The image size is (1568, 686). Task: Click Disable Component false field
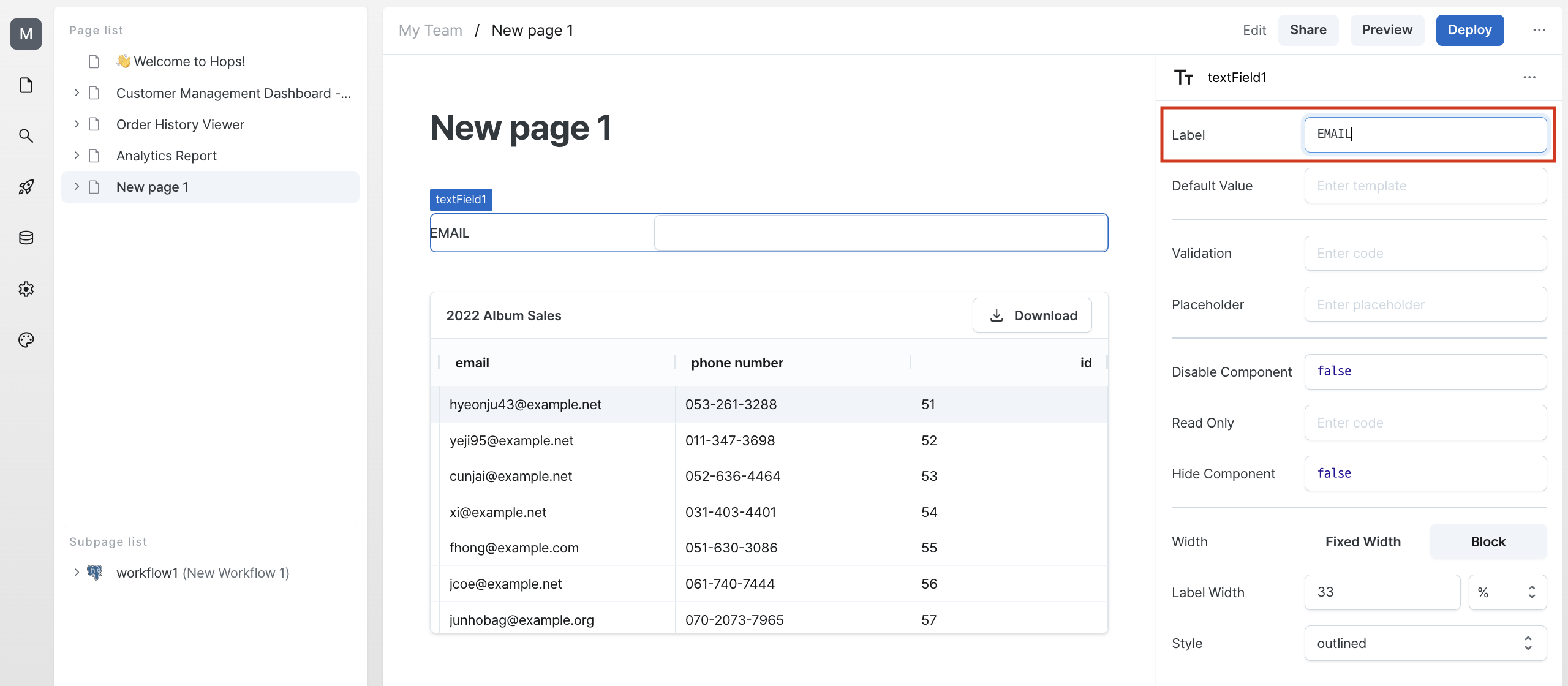[x=1425, y=372]
